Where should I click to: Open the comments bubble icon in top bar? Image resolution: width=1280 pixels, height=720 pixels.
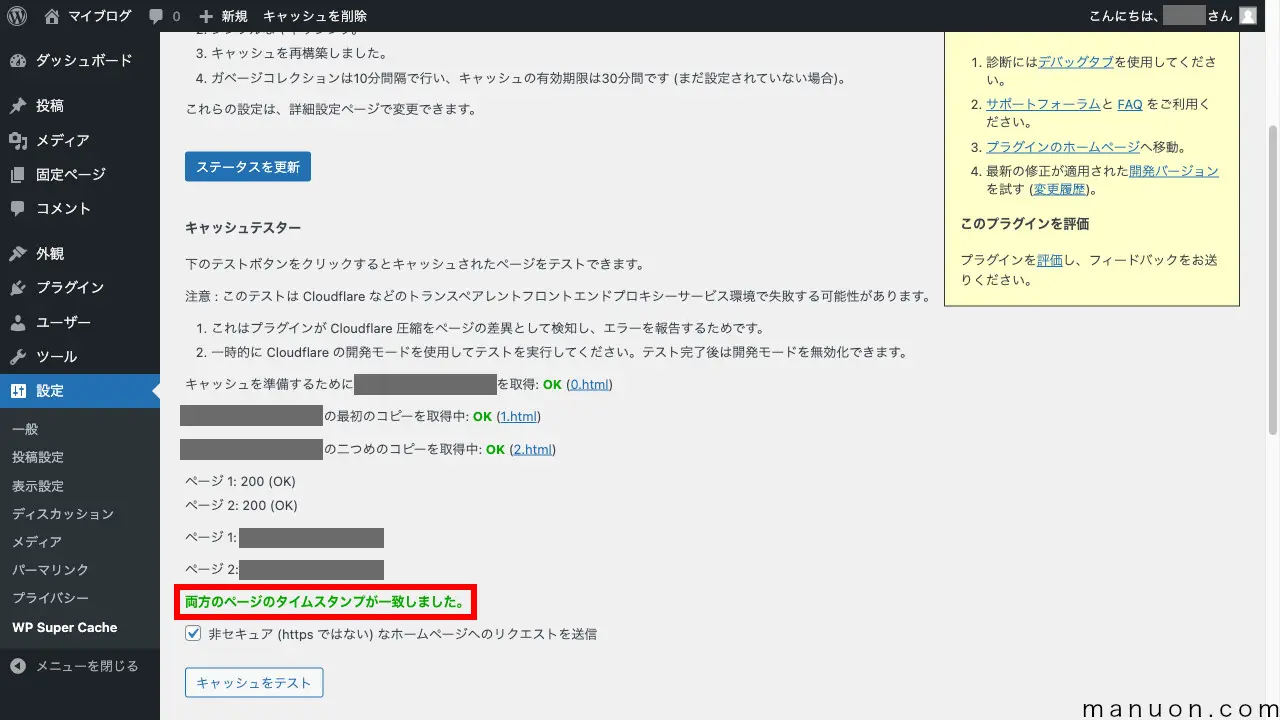155,15
